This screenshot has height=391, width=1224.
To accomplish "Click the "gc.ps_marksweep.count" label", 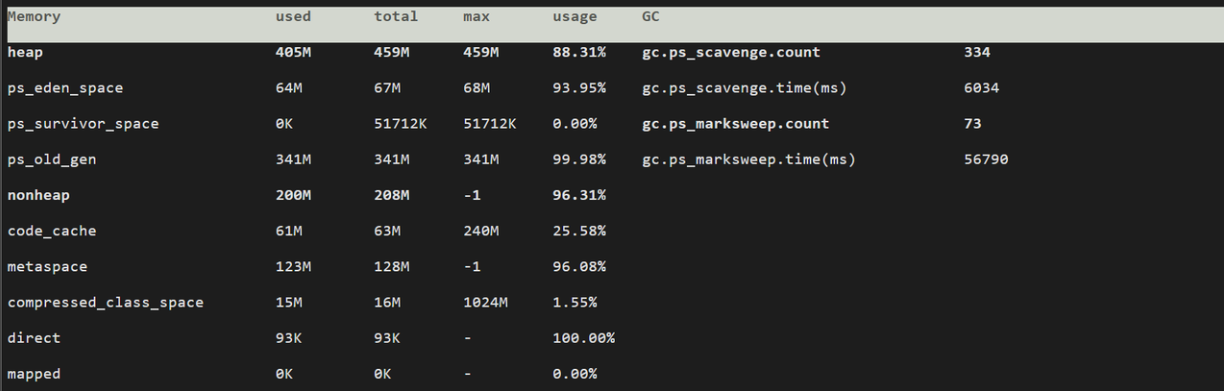I will (735, 125).
